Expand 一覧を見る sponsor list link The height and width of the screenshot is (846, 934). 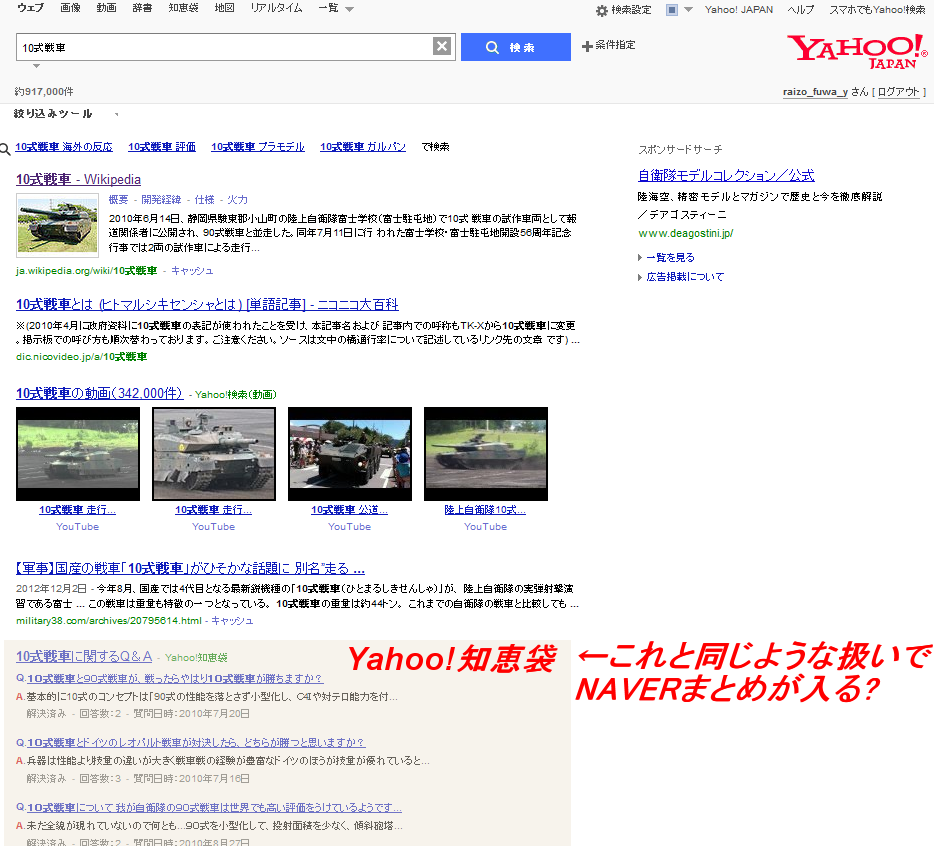(x=670, y=257)
